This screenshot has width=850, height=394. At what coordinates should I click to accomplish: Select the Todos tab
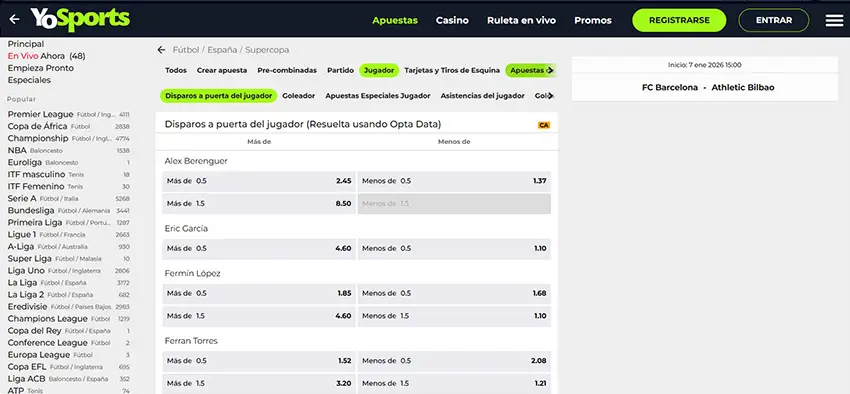[x=176, y=70]
